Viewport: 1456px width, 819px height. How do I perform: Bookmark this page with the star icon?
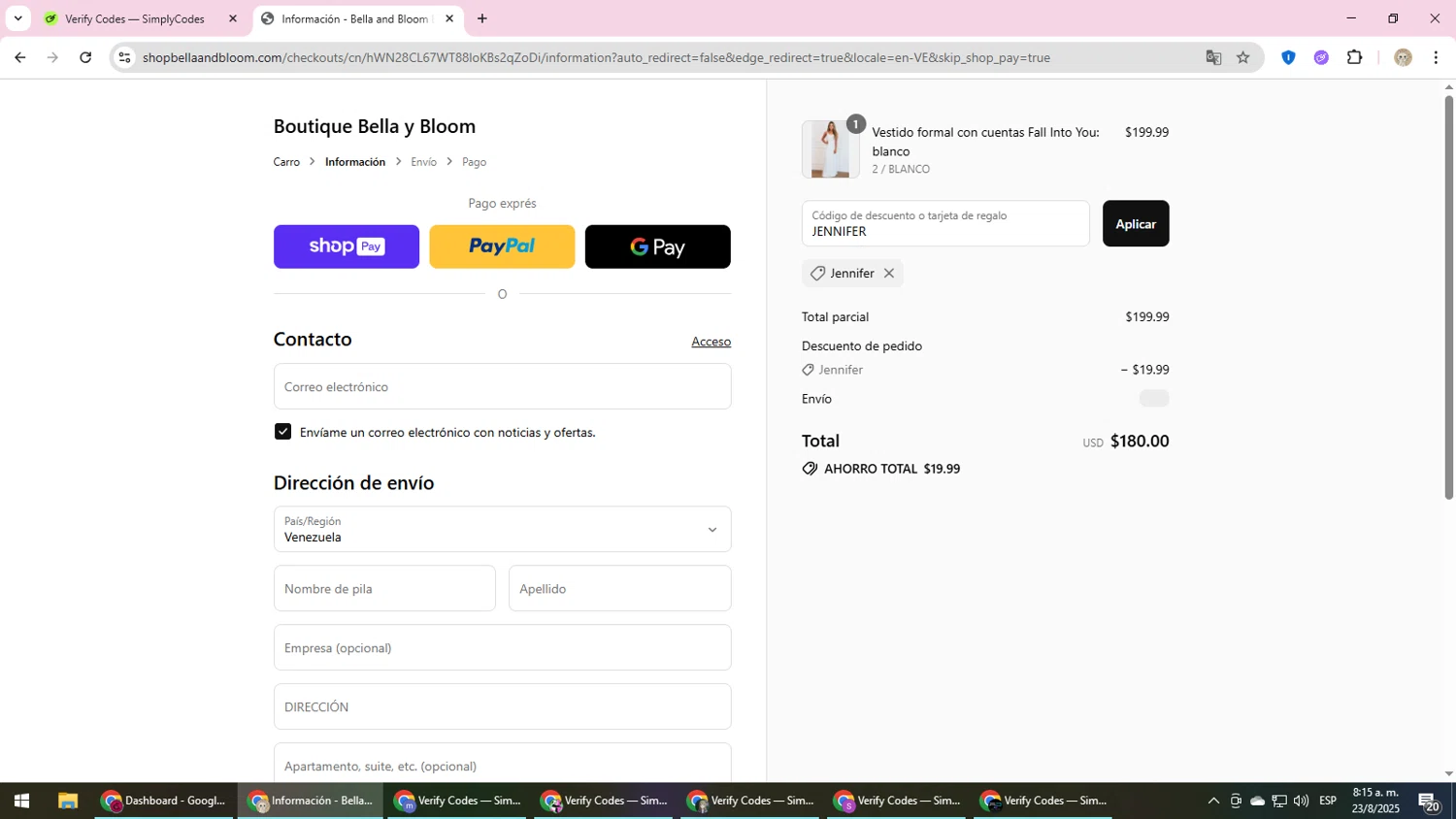click(1243, 57)
